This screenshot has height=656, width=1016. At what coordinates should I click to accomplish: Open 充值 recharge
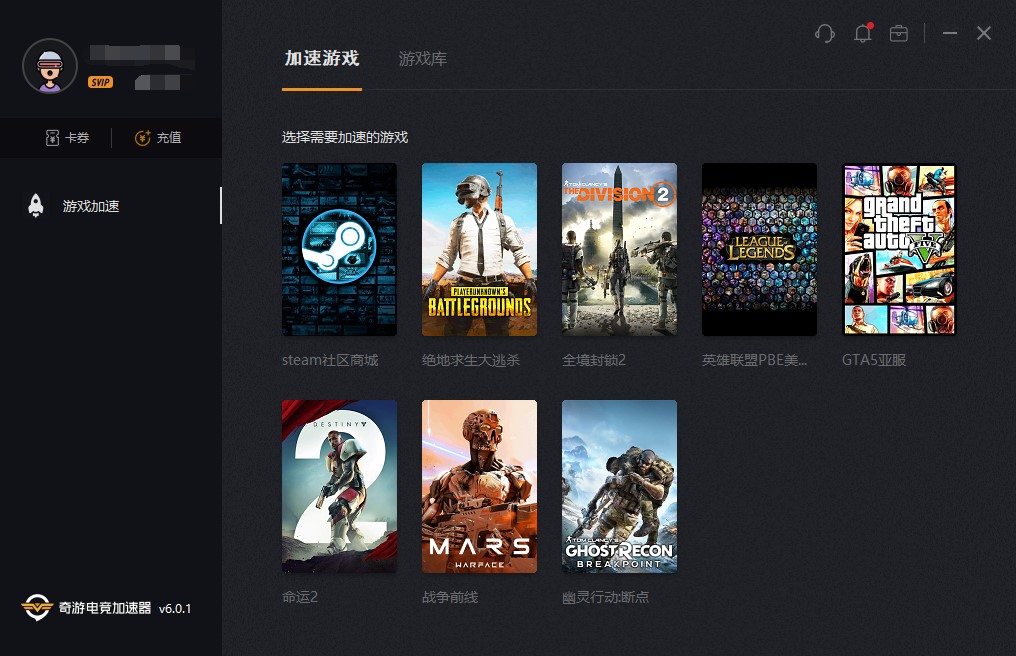(157, 137)
